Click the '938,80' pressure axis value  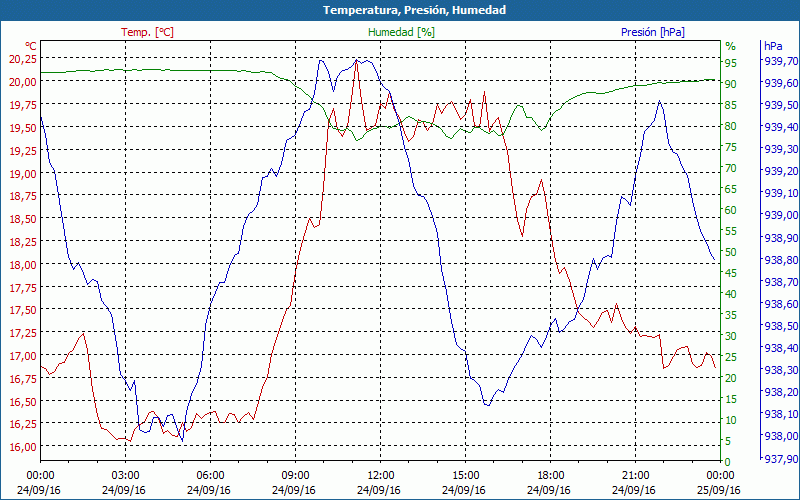pyautogui.click(x=780, y=259)
